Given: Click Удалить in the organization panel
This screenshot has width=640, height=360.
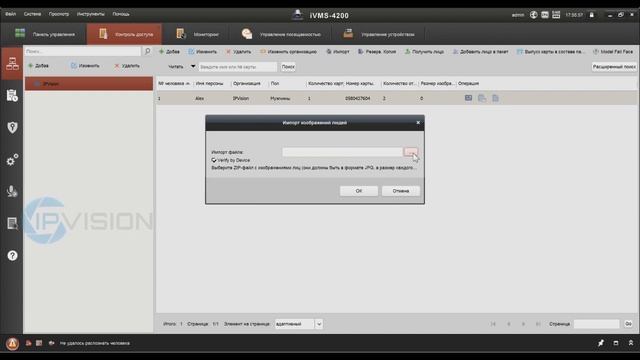Looking at the screenshot, I should (x=127, y=66).
